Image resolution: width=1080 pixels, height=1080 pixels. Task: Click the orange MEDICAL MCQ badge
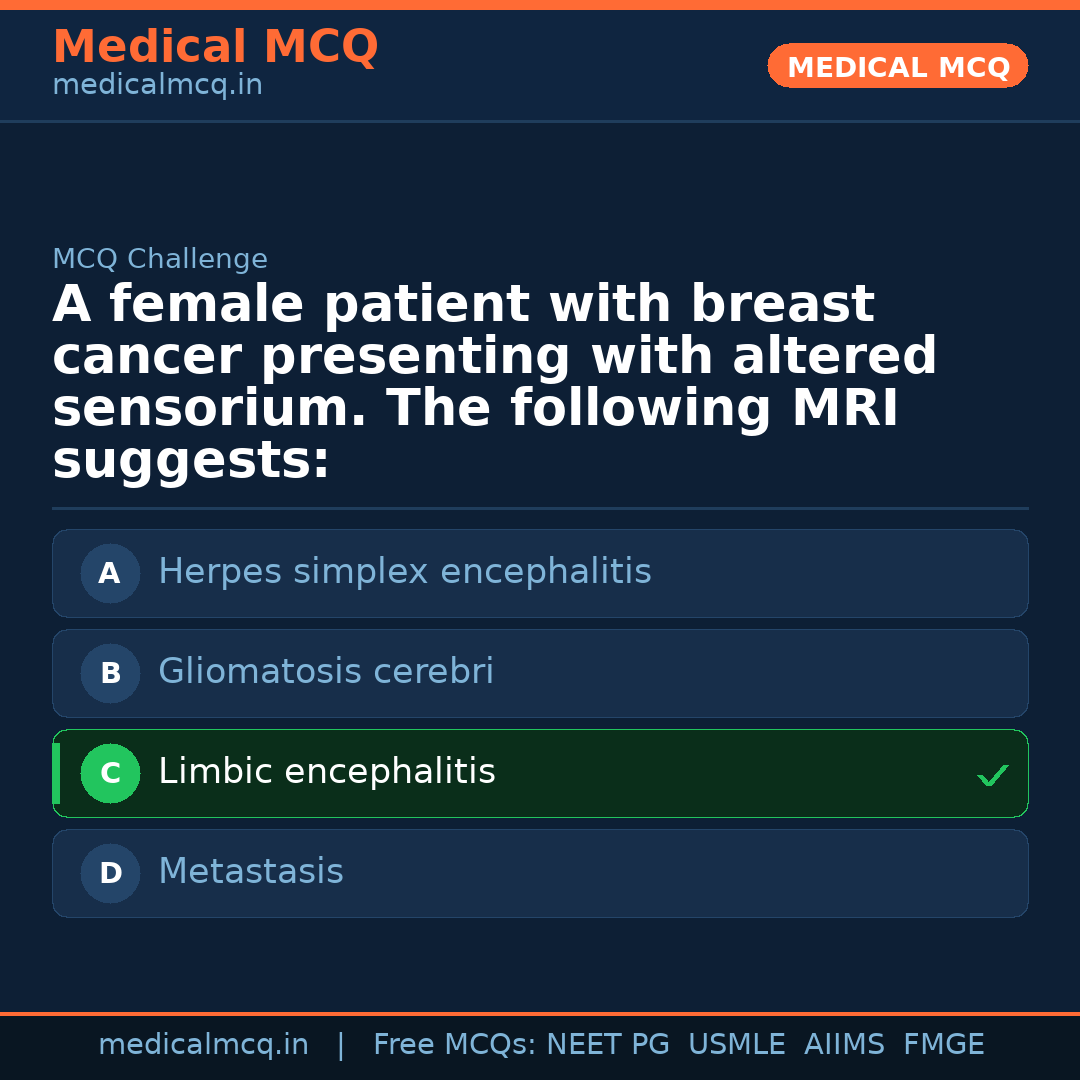click(897, 67)
